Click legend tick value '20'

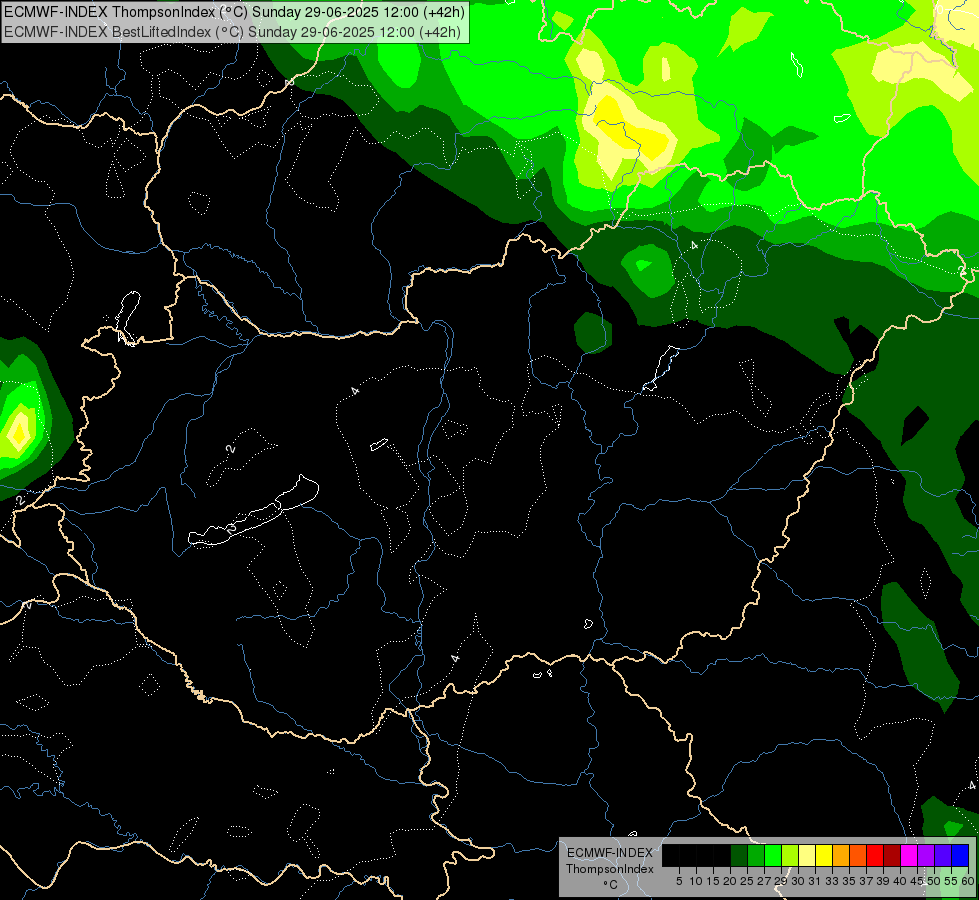click(730, 881)
